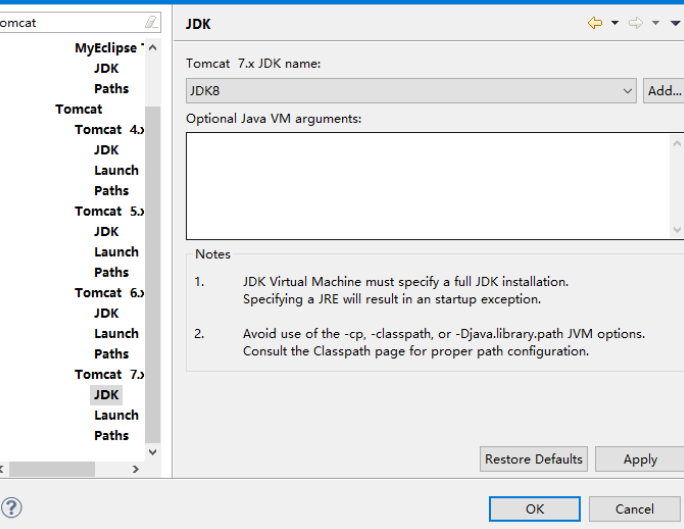Confirm with the OK button
The height and width of the screenshot is (529, 684).
pos(534,509)
